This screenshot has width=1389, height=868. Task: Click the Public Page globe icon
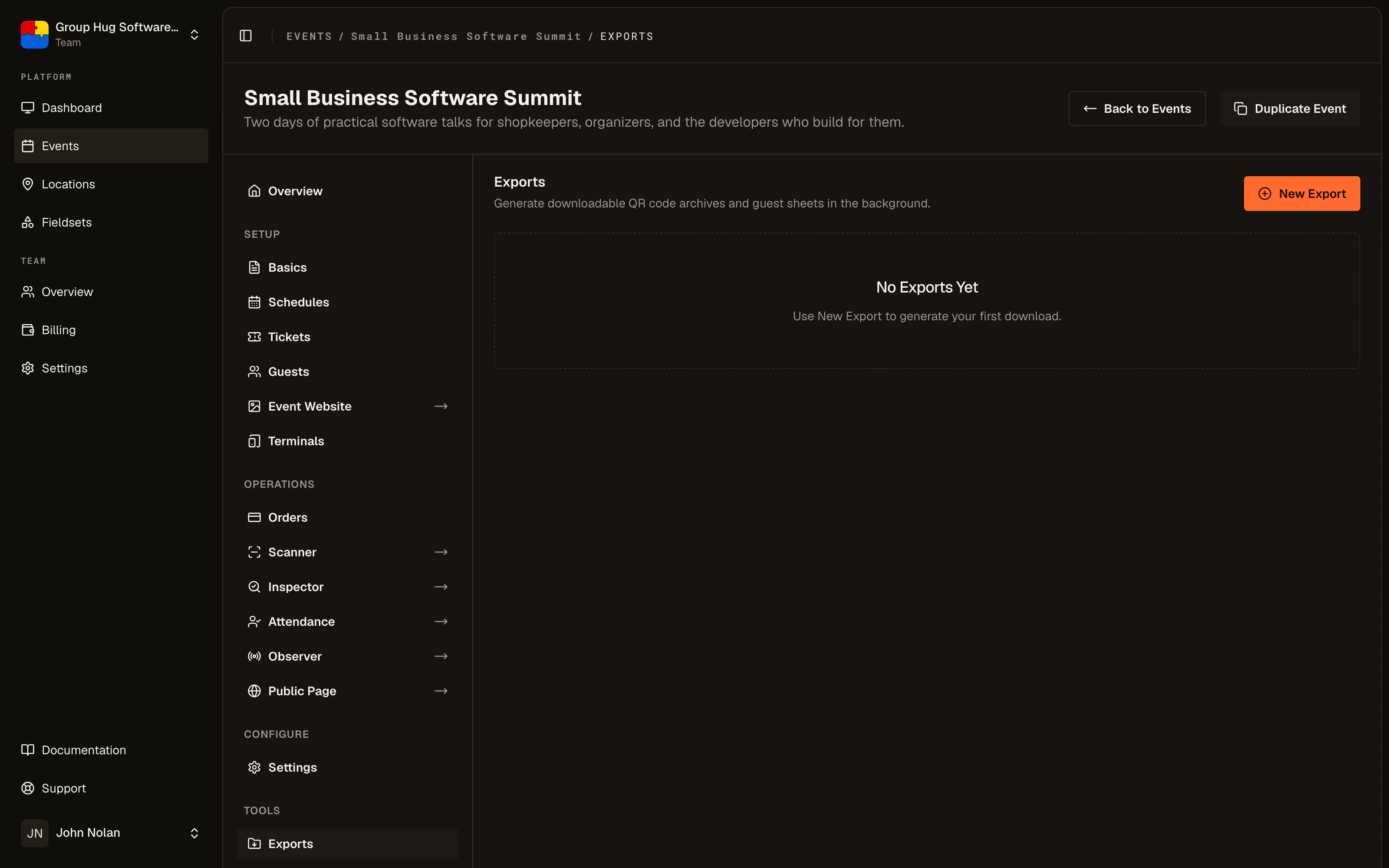click(254, 691)
